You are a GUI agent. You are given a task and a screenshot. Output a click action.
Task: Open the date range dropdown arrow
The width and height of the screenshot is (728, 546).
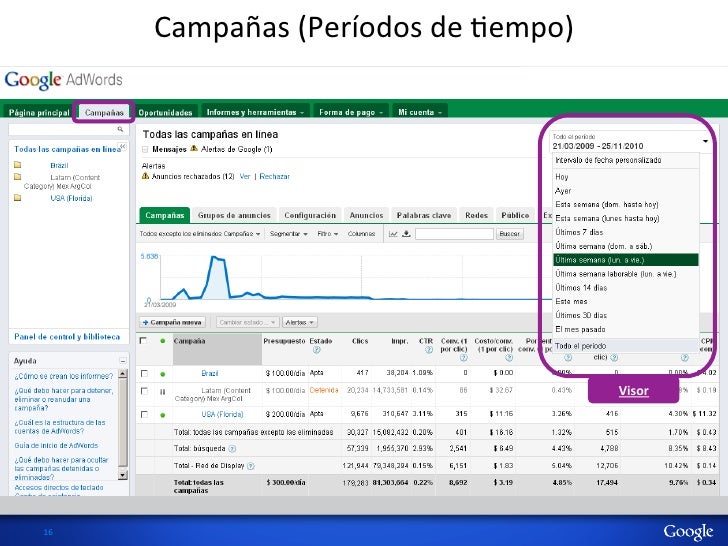(x=705, y=141)
